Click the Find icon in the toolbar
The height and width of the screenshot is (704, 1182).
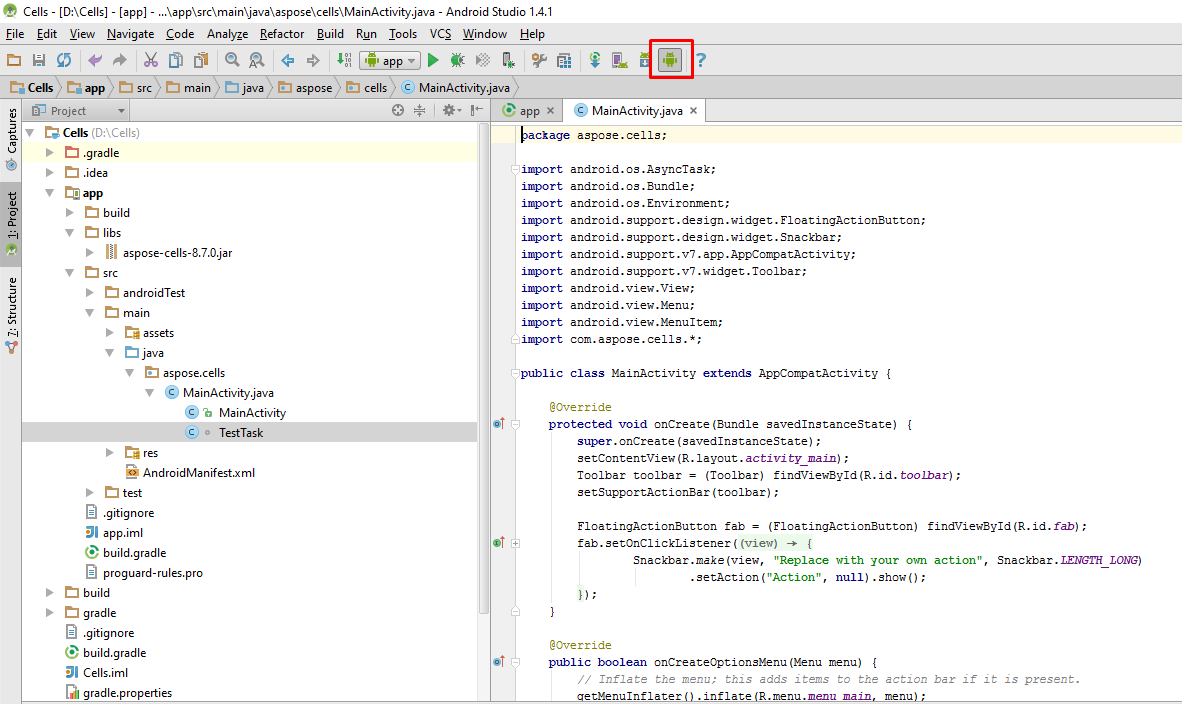click(x=232, y=60)
